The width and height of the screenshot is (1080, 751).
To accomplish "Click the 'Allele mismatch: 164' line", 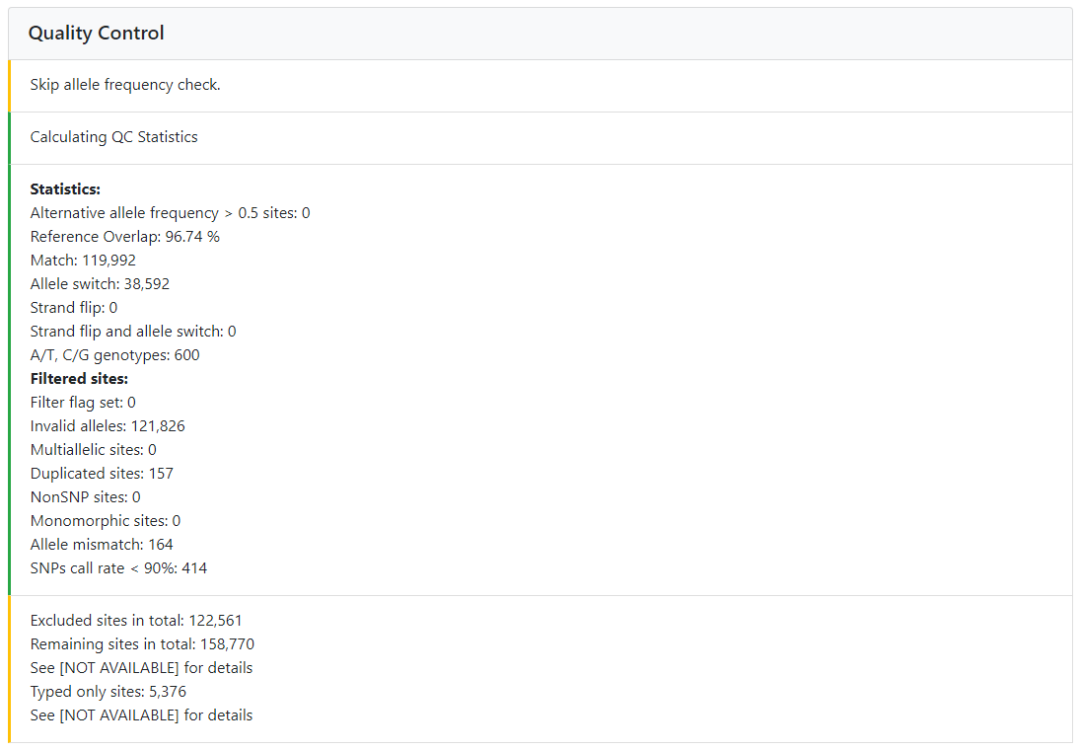I will click(x=101, y=545).
